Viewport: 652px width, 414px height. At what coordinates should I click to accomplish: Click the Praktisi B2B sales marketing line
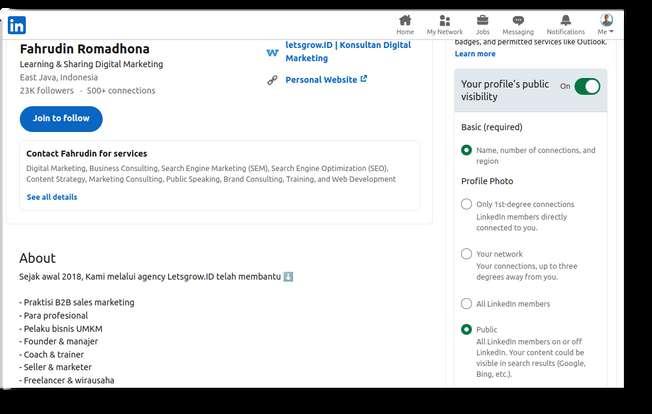point(77,303)
